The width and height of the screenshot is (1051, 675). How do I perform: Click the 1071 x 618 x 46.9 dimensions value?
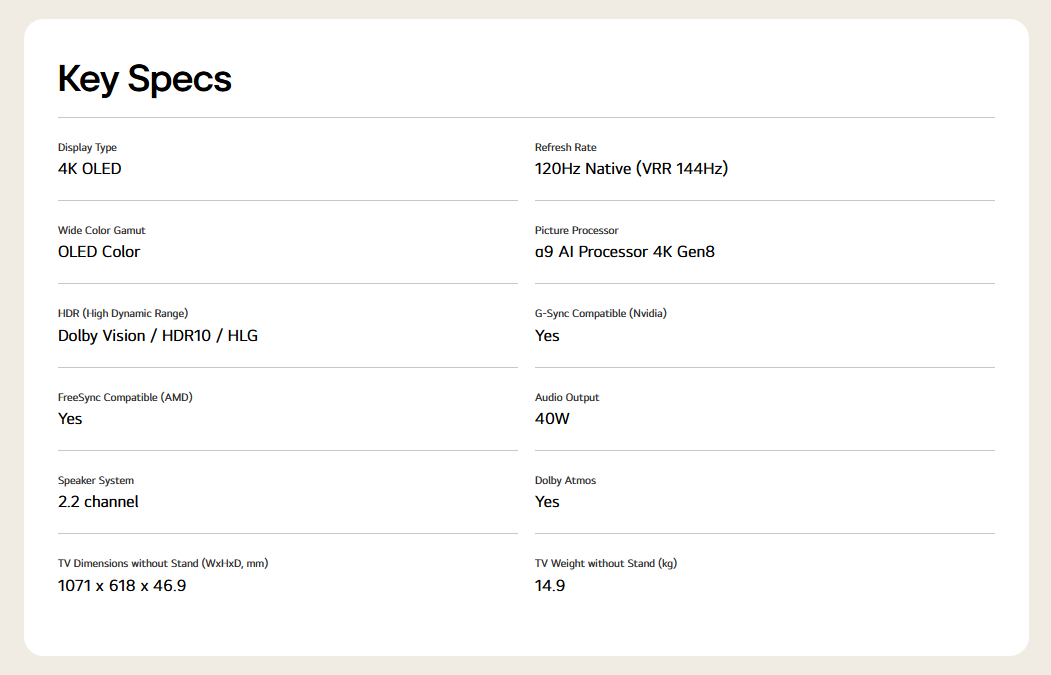[x=122, y=586]
